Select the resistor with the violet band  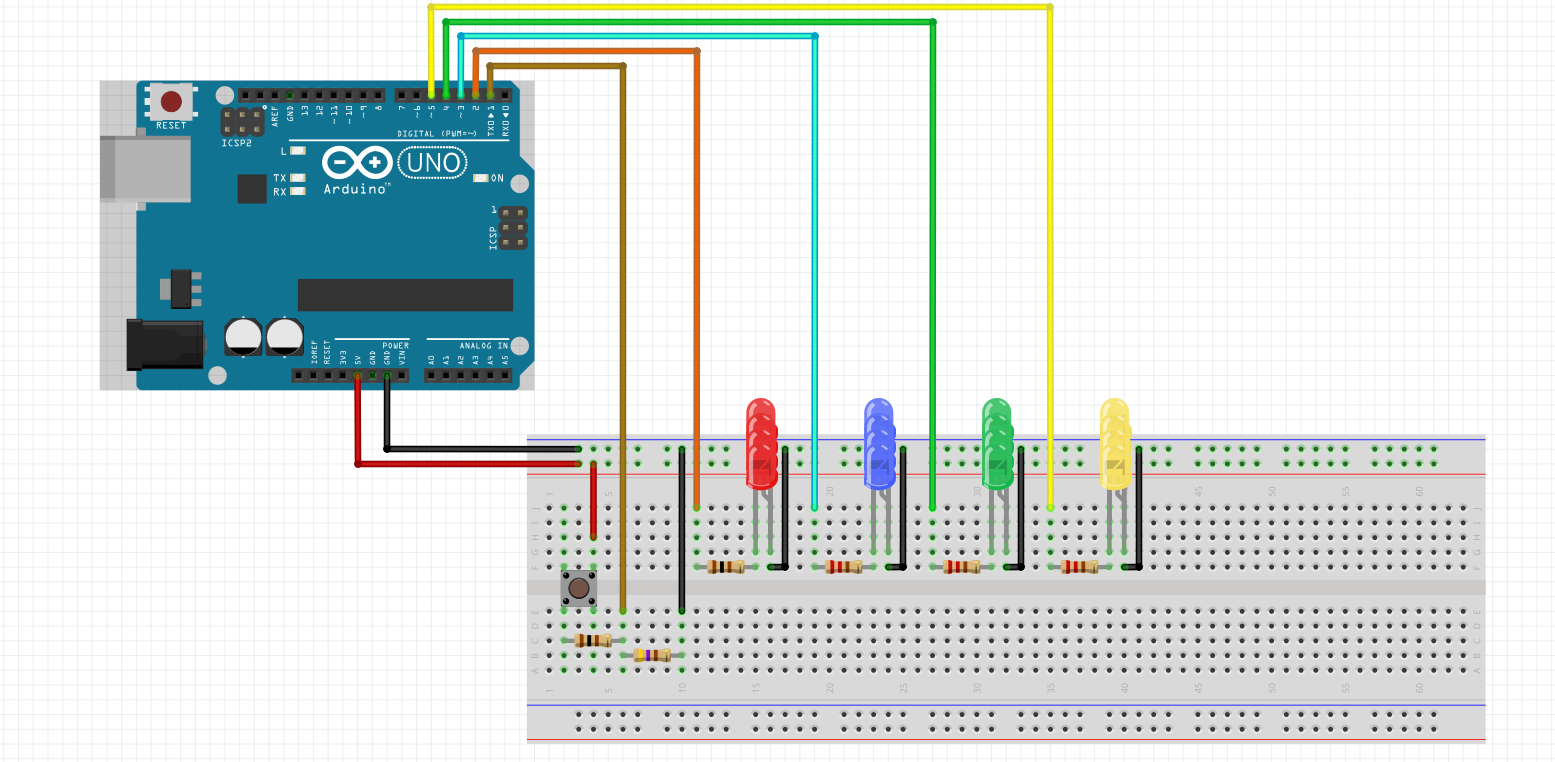tap(652, 655)
